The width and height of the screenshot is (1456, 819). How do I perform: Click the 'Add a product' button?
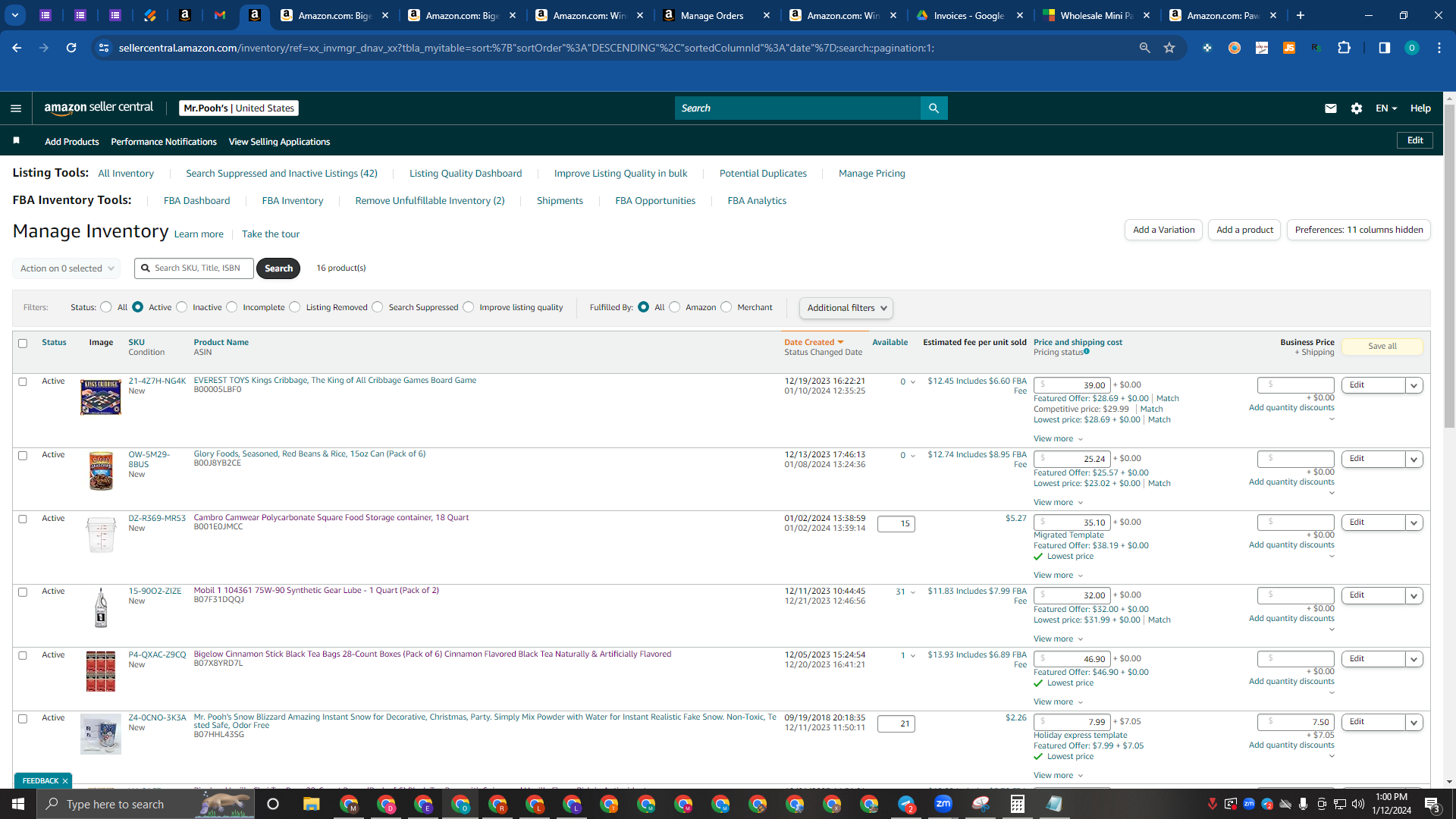tap(1244, 230)
